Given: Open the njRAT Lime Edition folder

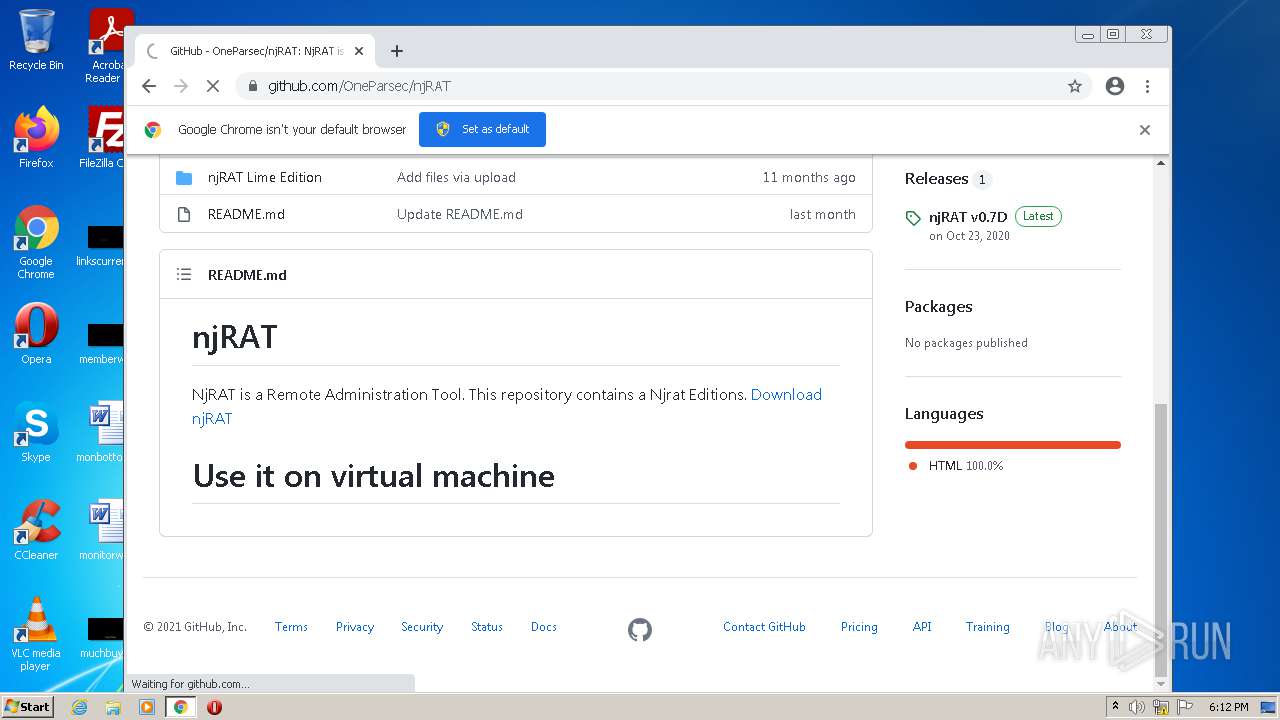Looking at the screenshot, I should 265,177.
